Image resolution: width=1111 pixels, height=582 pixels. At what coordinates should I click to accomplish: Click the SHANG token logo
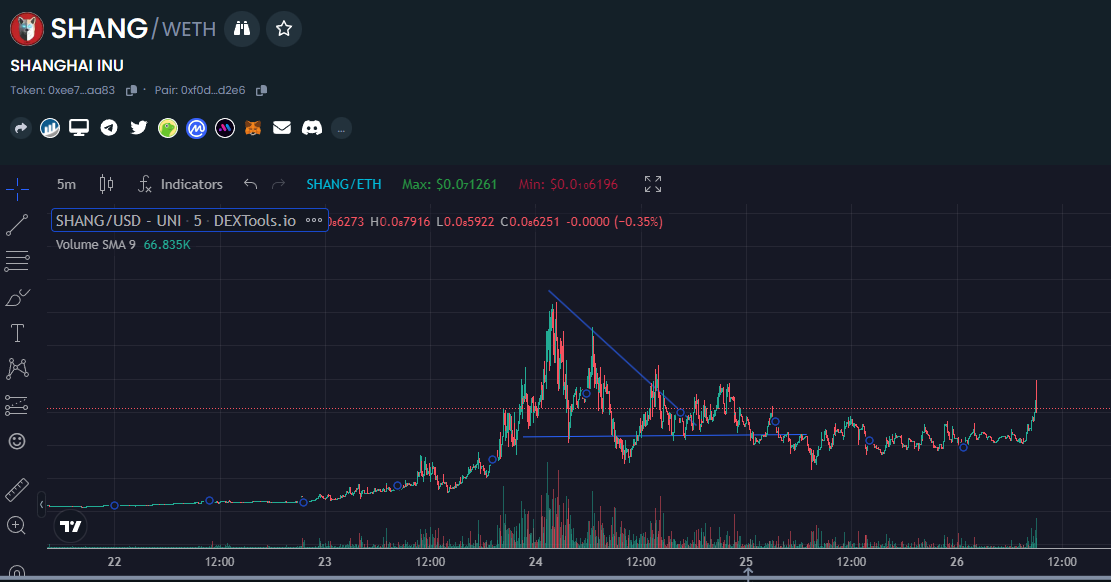[x=27, y=29]
